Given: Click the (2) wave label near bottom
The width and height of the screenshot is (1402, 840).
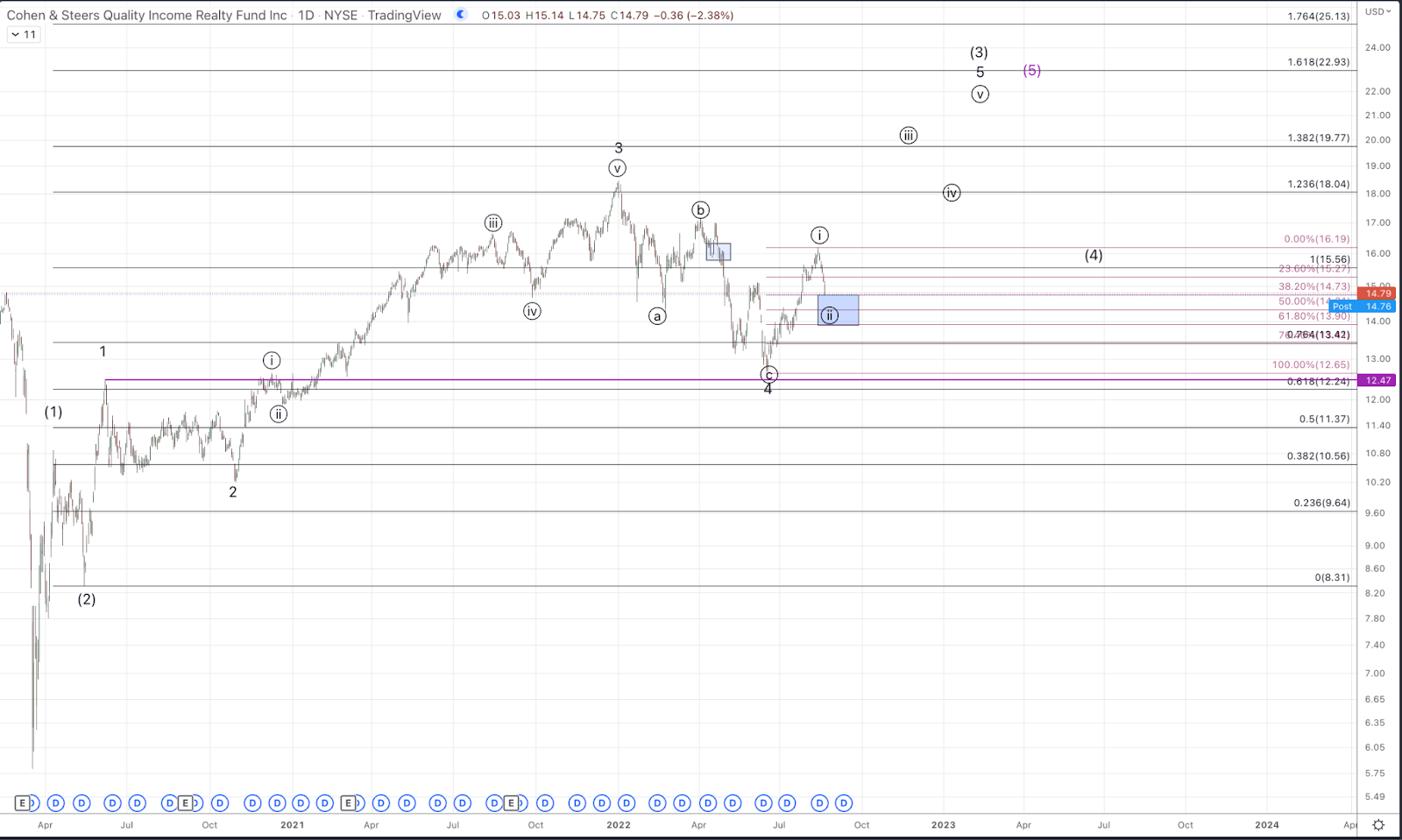Looking at the screenshot, I should click(x=86, y=599).
